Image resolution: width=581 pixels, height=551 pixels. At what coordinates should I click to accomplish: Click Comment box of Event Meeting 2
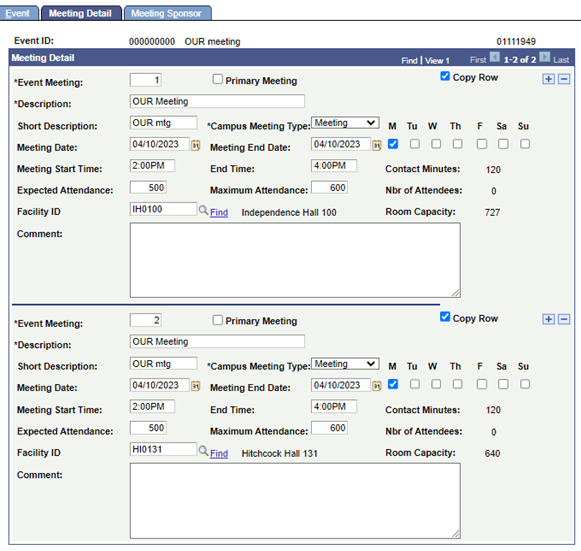pyautogui.click(x=295, y=501)
